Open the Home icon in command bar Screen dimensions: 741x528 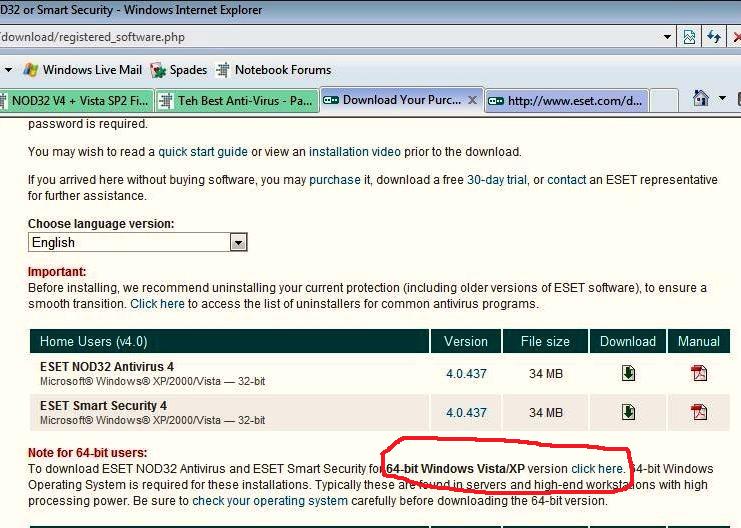click(700, 99)
